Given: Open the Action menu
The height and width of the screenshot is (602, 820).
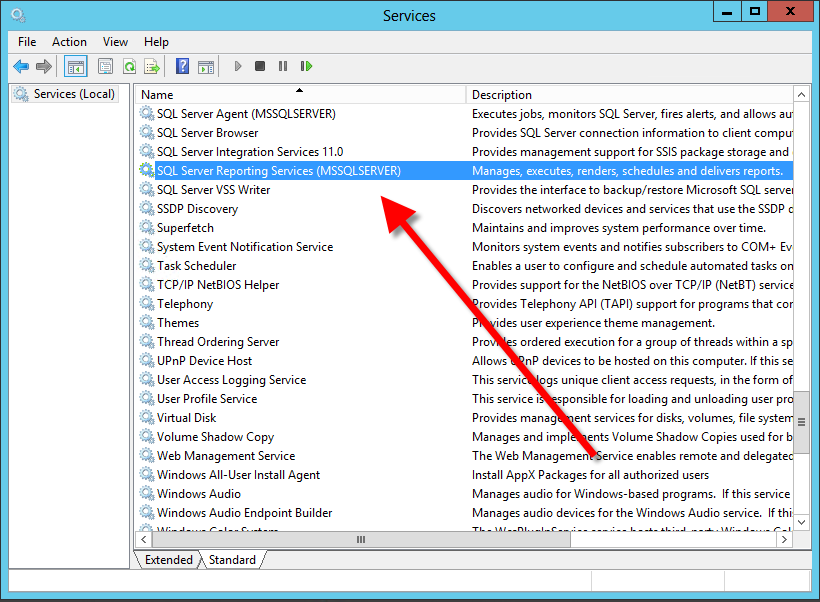Looking at the screenshot, I should click(x=70, y=42).
